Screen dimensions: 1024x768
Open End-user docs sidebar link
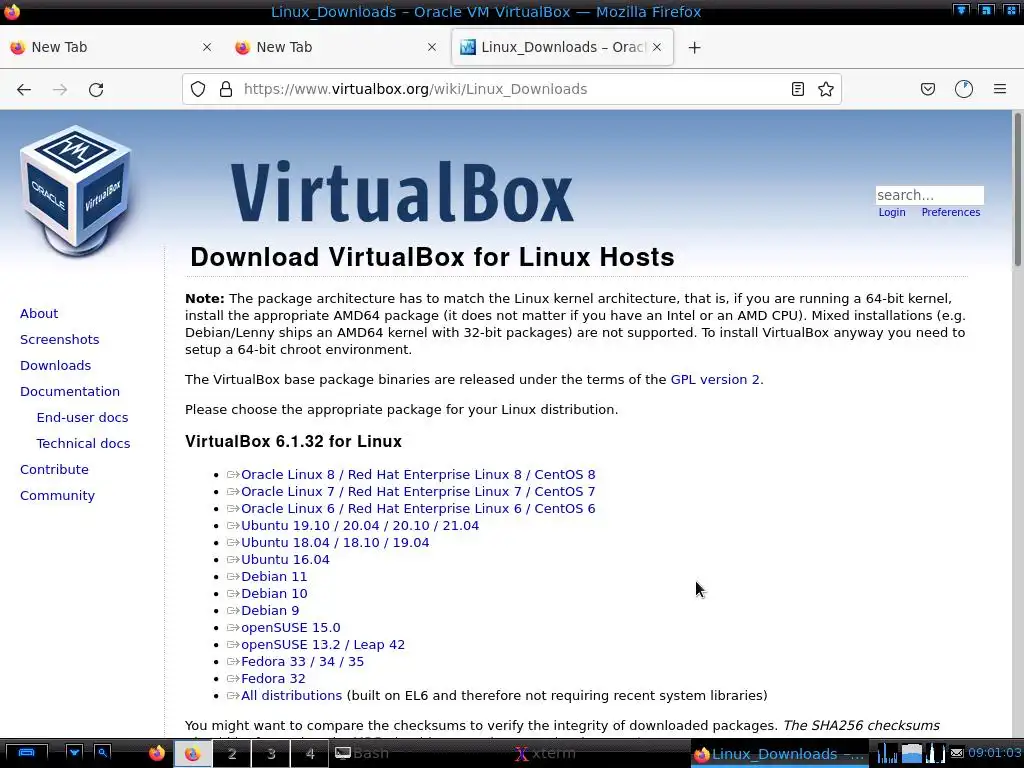[x=82, y=417]
